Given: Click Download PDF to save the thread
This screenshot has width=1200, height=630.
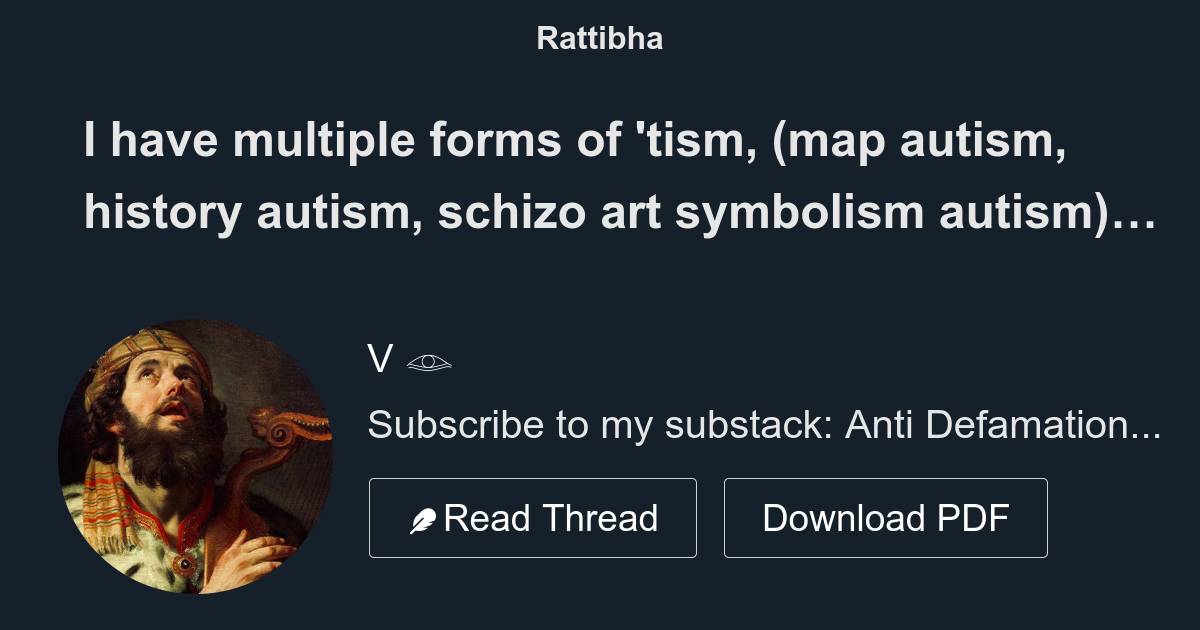Looking at the screenshot, I should (886, 518).
